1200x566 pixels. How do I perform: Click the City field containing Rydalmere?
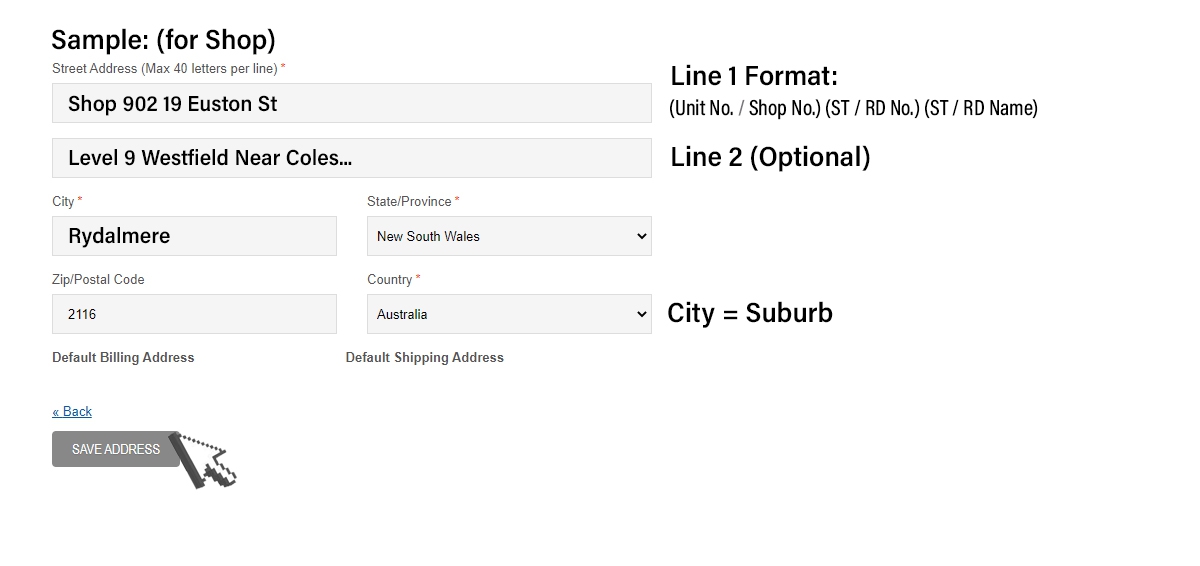(194, 236)
